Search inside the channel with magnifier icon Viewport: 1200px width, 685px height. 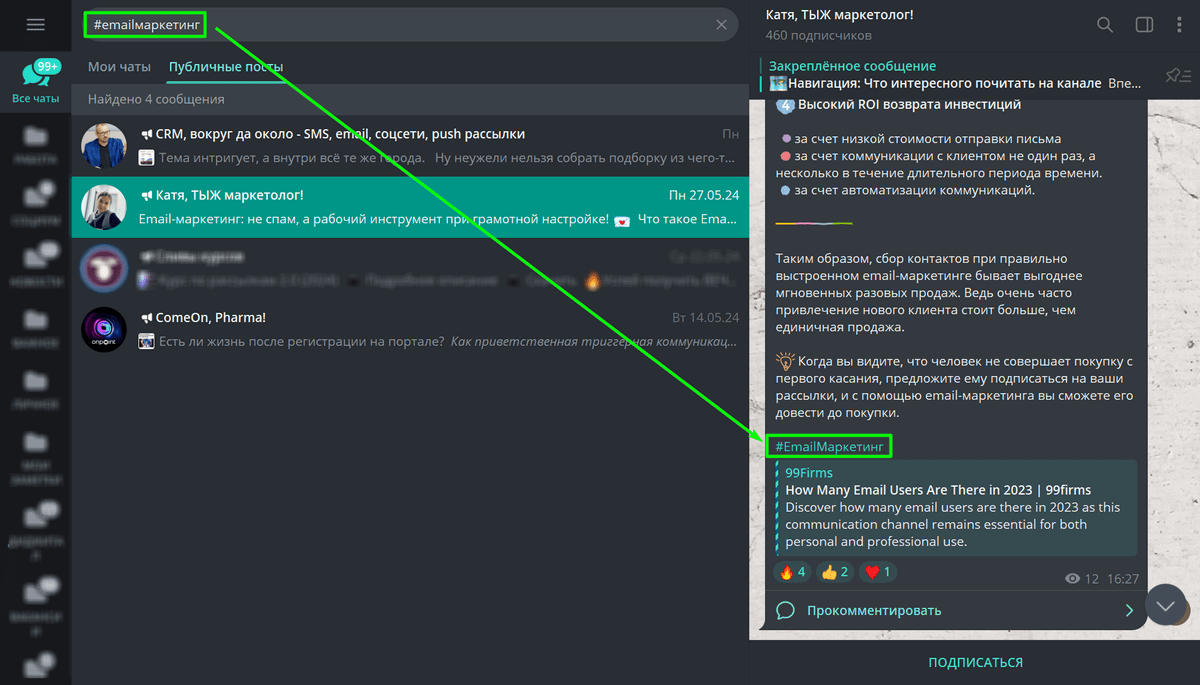coord(1105,25)
